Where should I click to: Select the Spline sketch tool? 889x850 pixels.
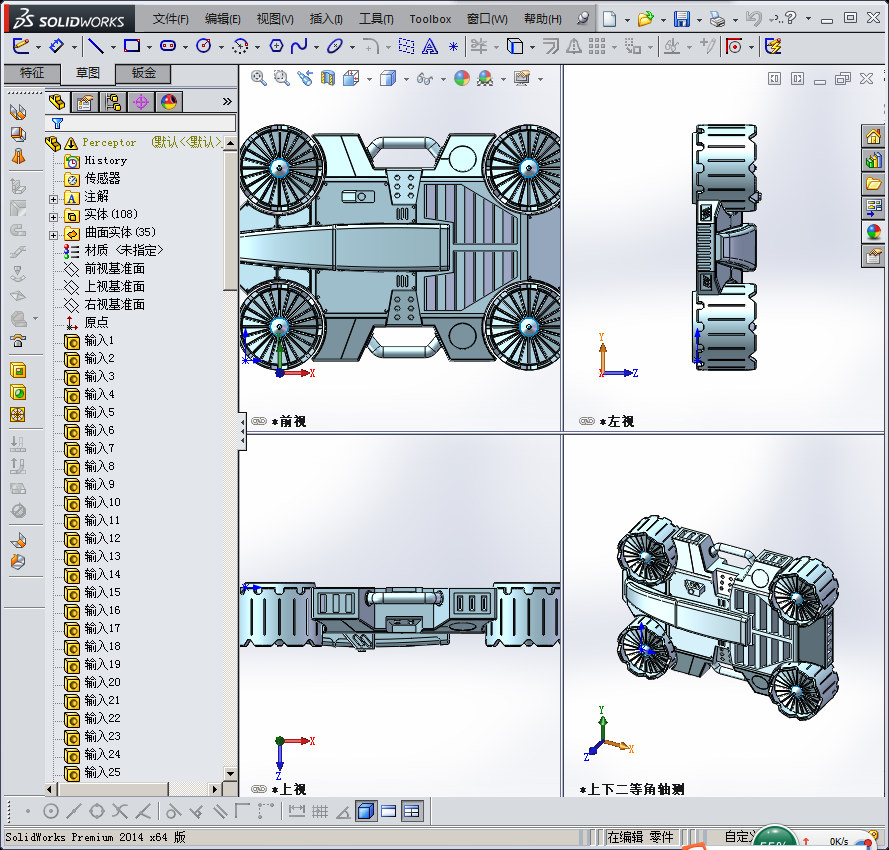click(x=299, y=46)
